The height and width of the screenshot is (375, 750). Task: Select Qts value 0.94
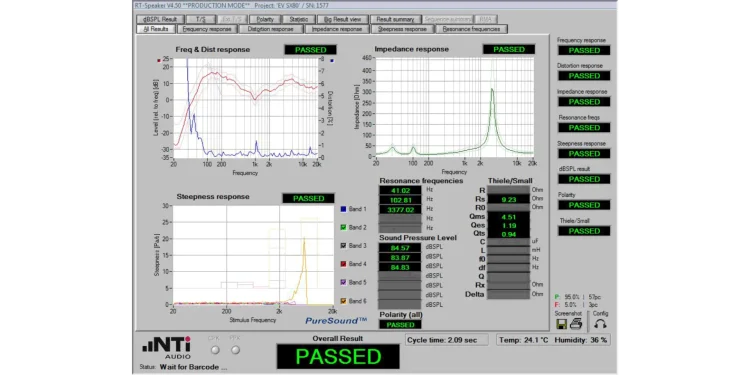click(x=508, y=234)
